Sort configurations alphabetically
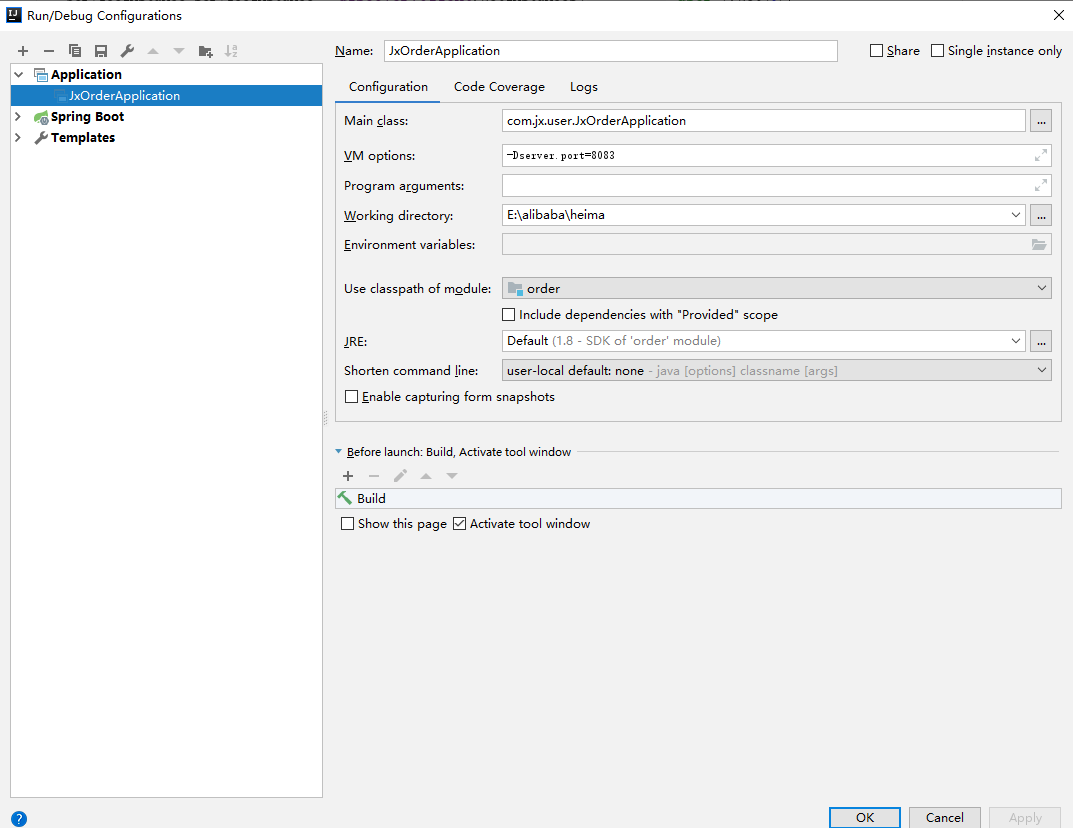 tap(231, 51)
